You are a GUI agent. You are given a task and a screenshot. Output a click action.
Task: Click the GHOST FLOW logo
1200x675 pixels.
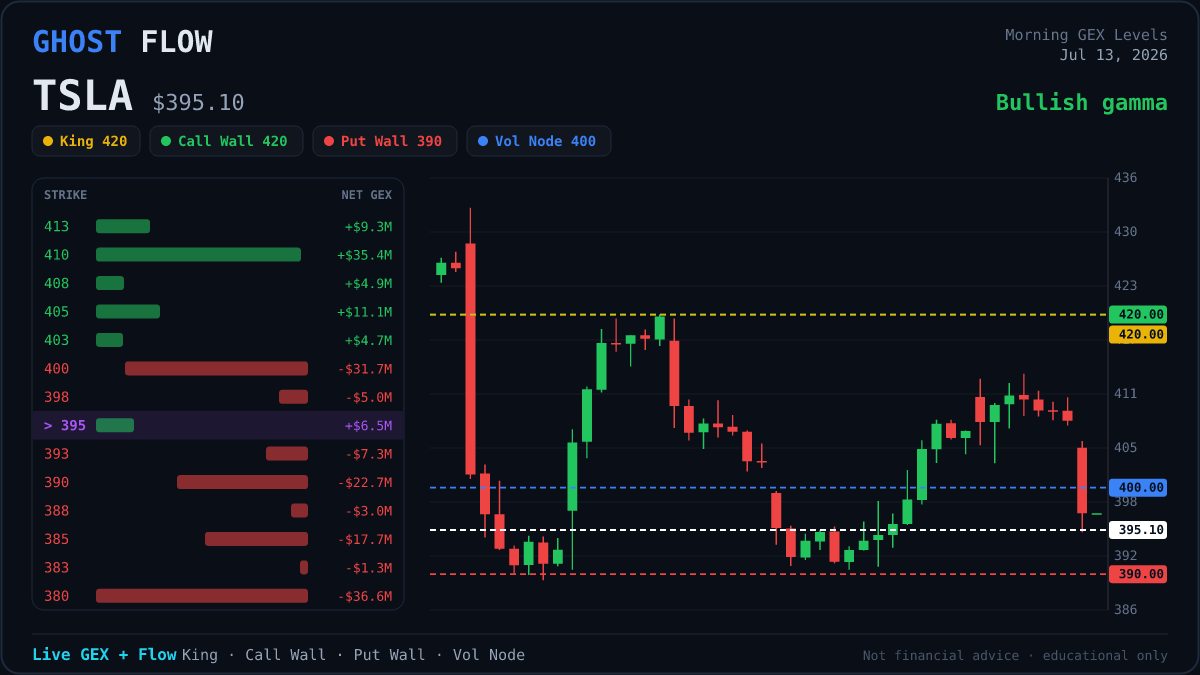pyautogui.click(x=122, y=42)
